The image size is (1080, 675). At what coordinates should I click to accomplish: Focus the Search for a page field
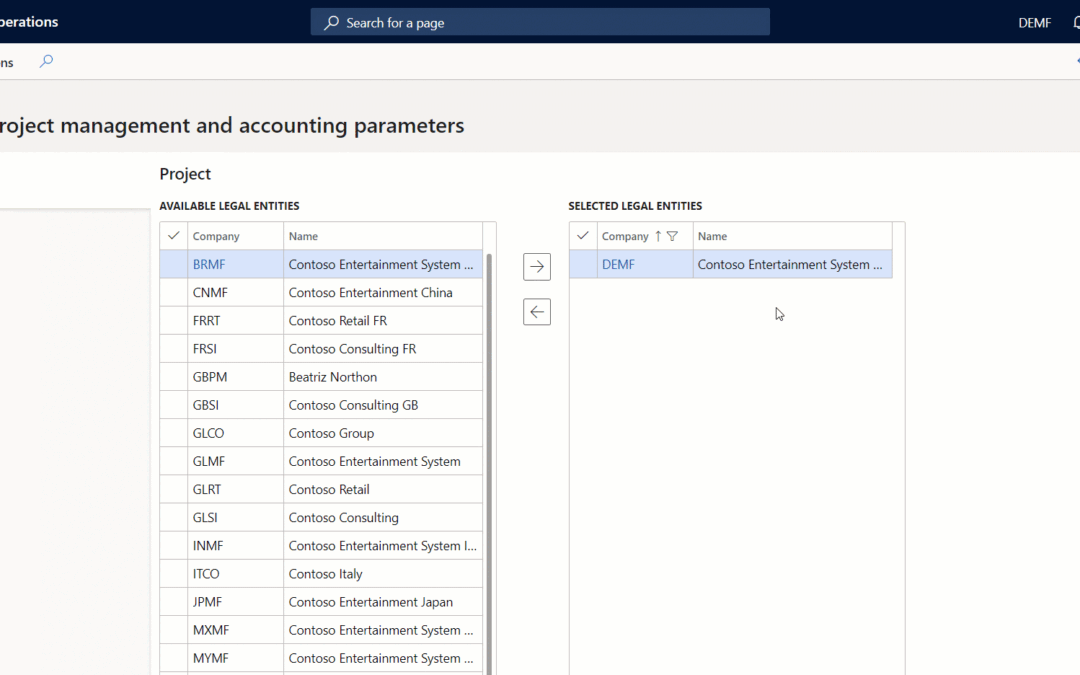(540, 22)
